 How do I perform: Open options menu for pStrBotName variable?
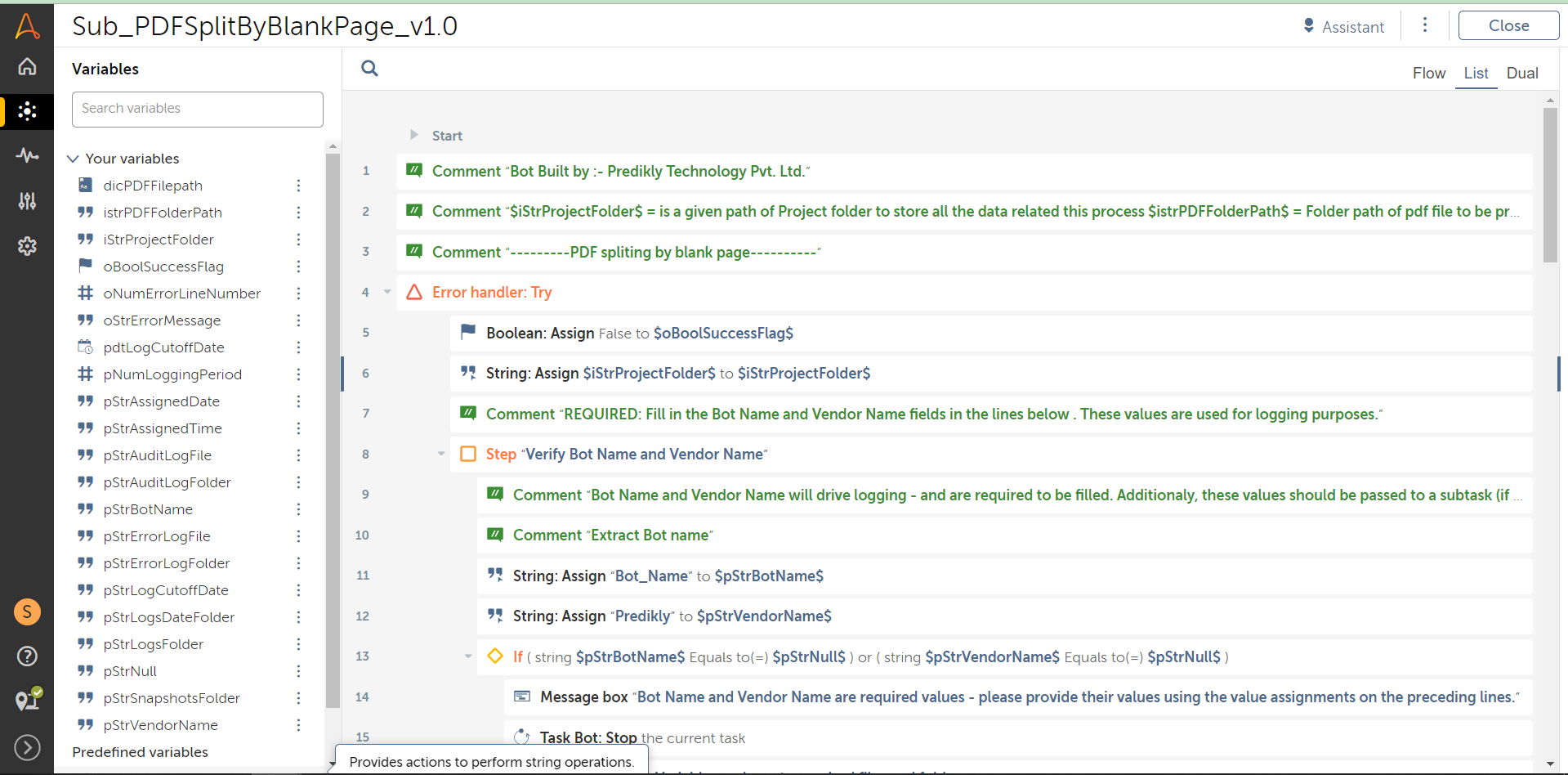pyautogui.click(x=298, y=509)
